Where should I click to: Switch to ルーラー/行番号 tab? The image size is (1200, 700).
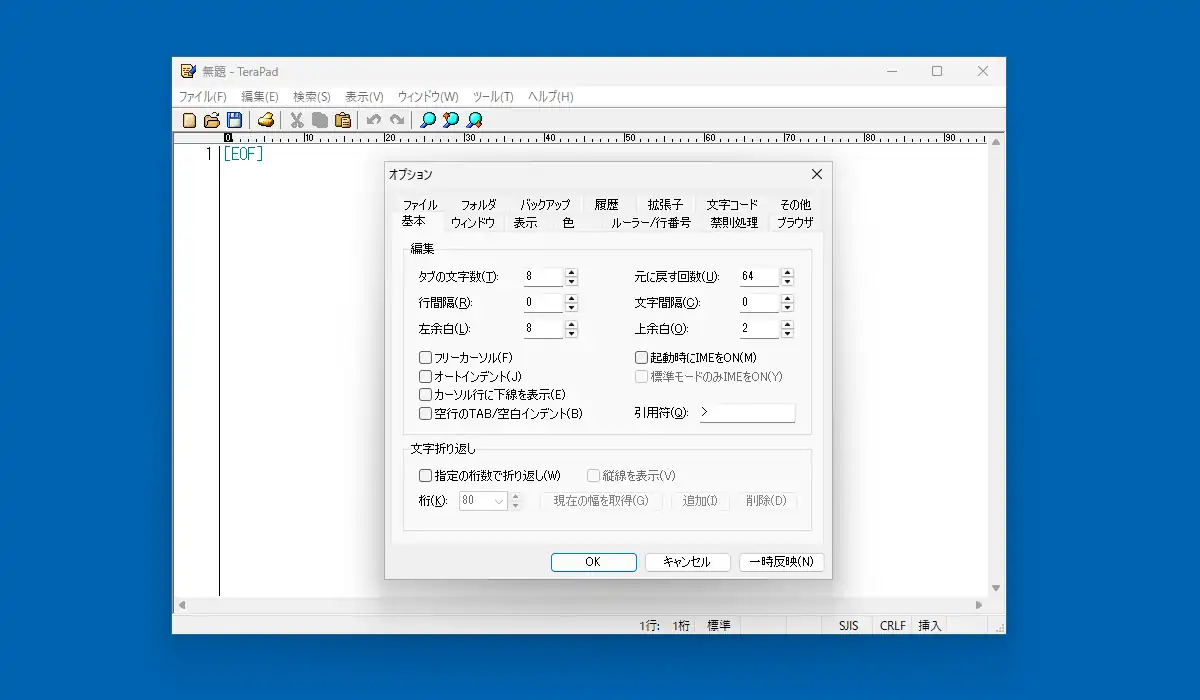click(x=651, y=223)
